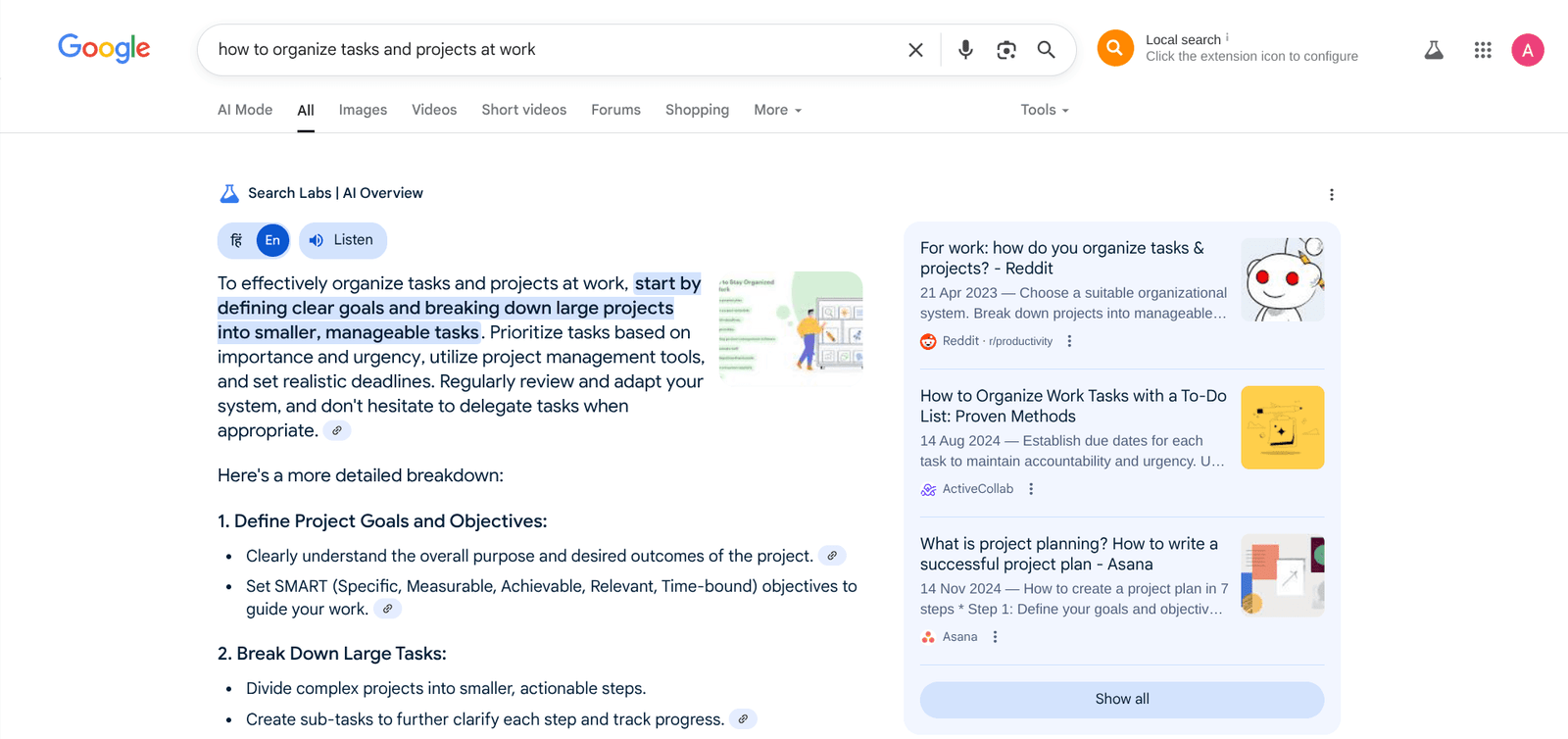Viewport: 1568px width, 739px height.
Task: Open Asana project planning result
Action: (1069, 554)
